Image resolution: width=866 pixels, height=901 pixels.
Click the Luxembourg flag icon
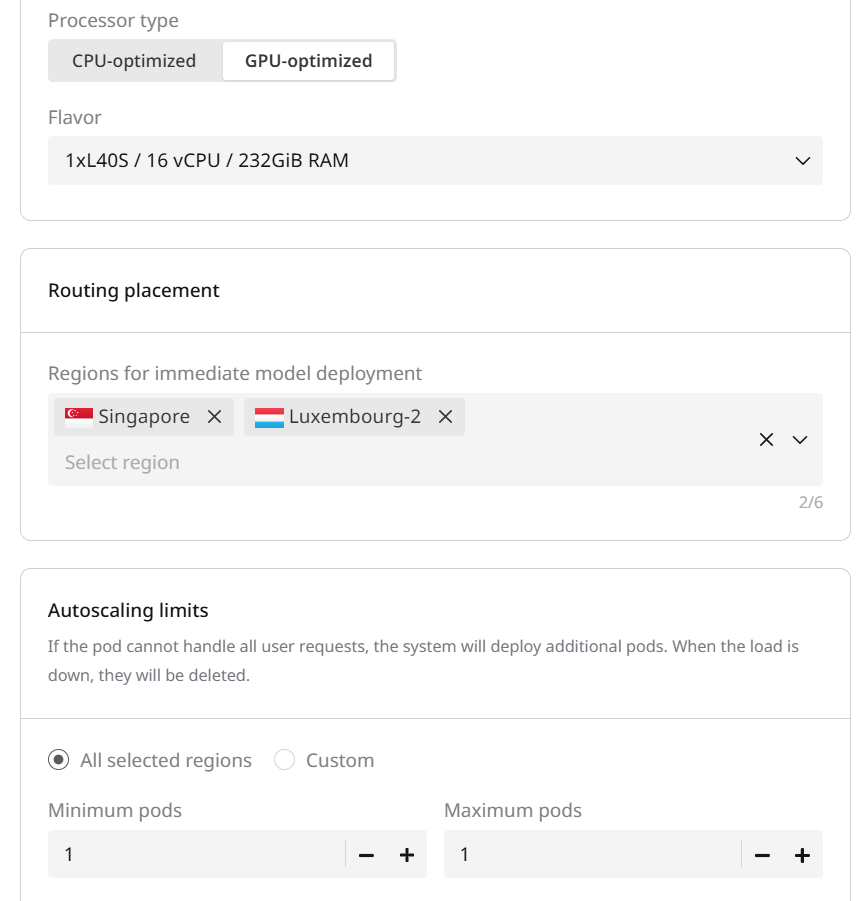269,417
